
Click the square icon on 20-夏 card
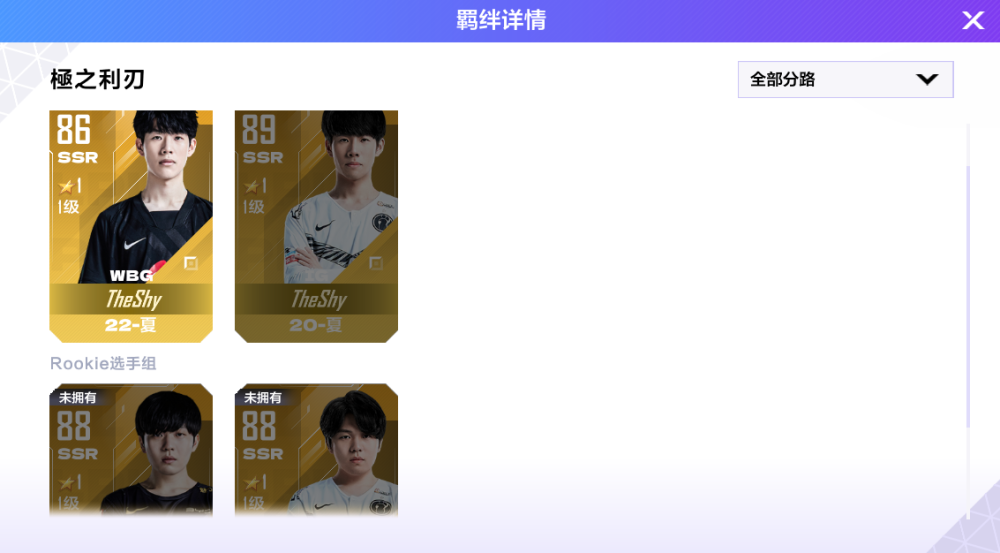click(376, 263)
